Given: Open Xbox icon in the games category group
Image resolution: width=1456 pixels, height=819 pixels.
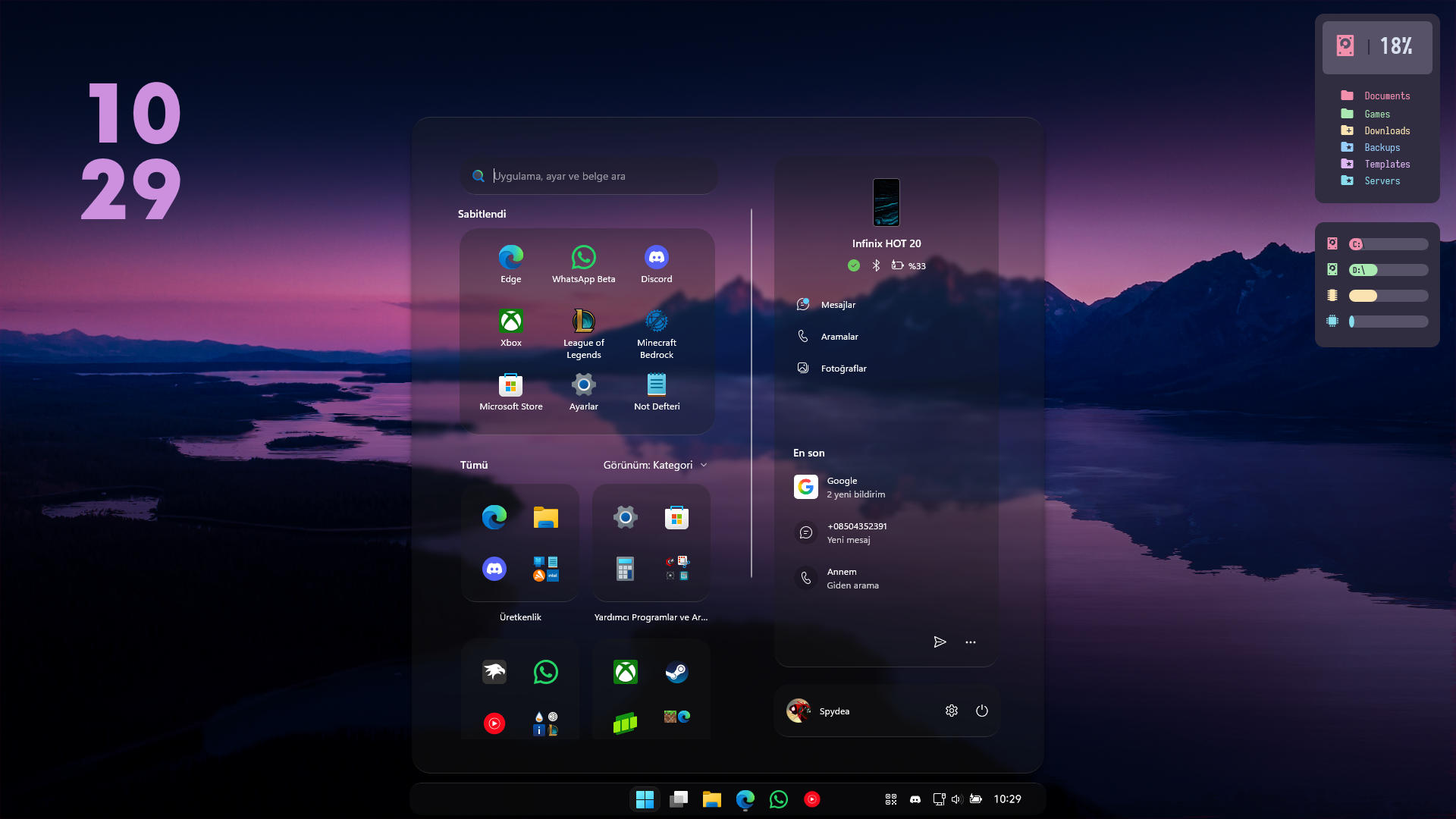Looking at the screenshot, I should [625, 672].
